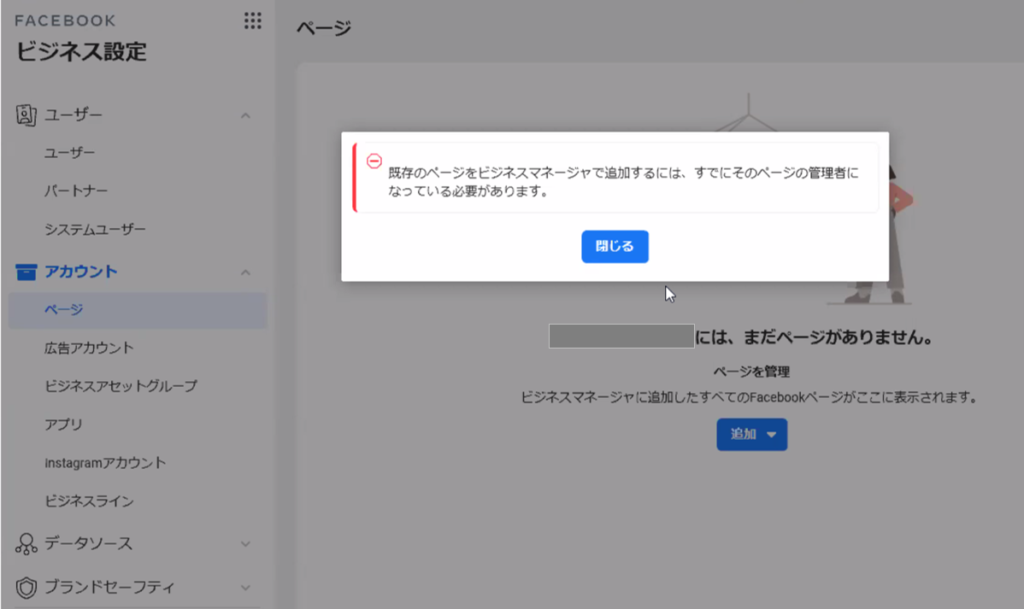Click the ブランドセーフティ shield icon
1024x609 pixels.
pos(26,587)
